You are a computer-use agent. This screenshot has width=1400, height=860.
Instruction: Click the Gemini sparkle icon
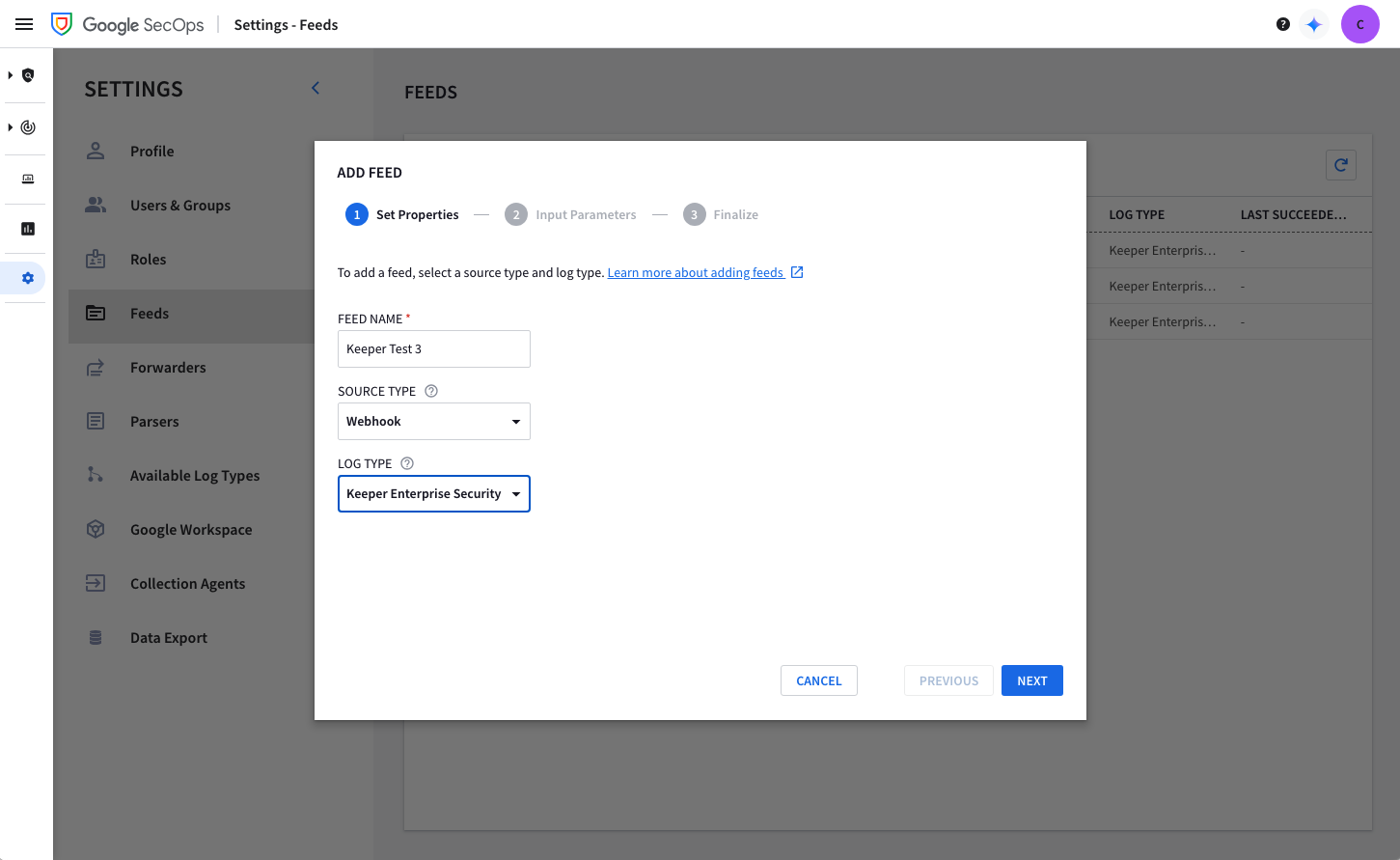pos(1313,24)
